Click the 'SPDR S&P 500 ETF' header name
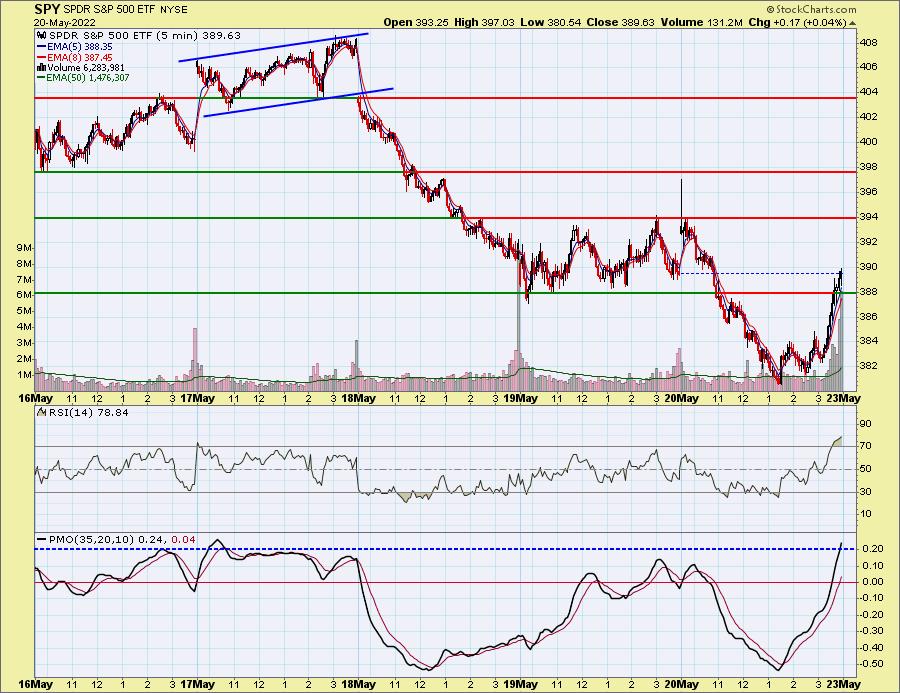The height and width of the screenshot is (693, 900). (x=108, y=10)
